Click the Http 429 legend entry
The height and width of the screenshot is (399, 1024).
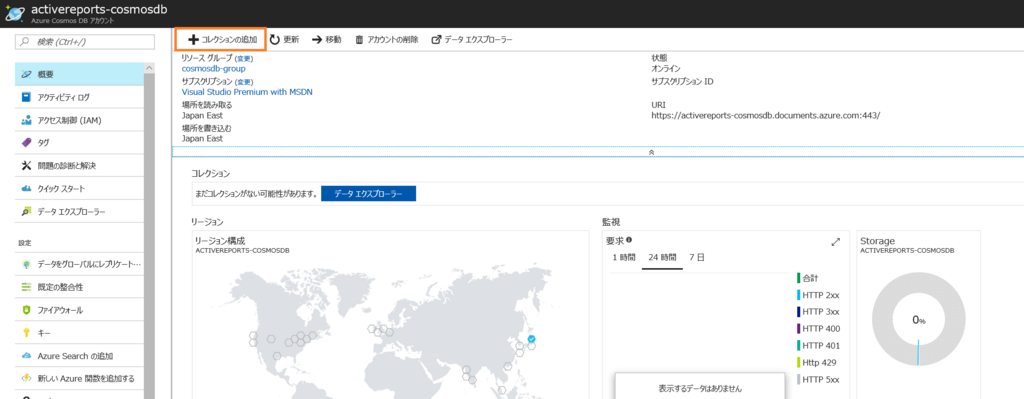coord(817,362)
